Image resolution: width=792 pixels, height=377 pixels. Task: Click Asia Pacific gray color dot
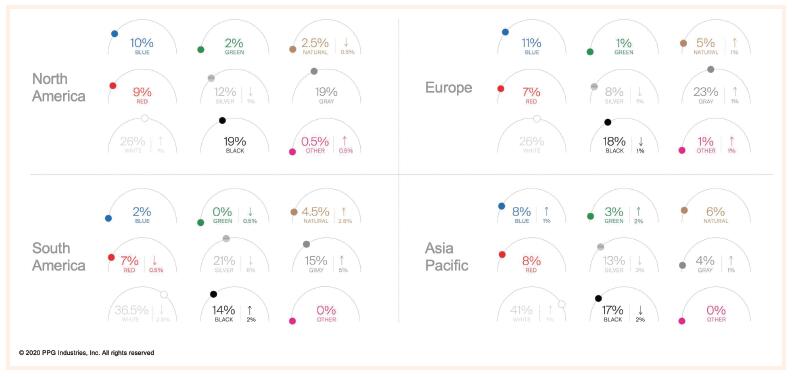pyautogui.click(x=682, y=265)
